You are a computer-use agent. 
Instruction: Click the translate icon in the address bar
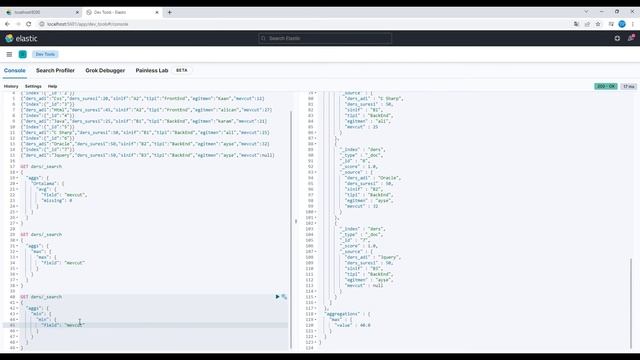(576, 24)
